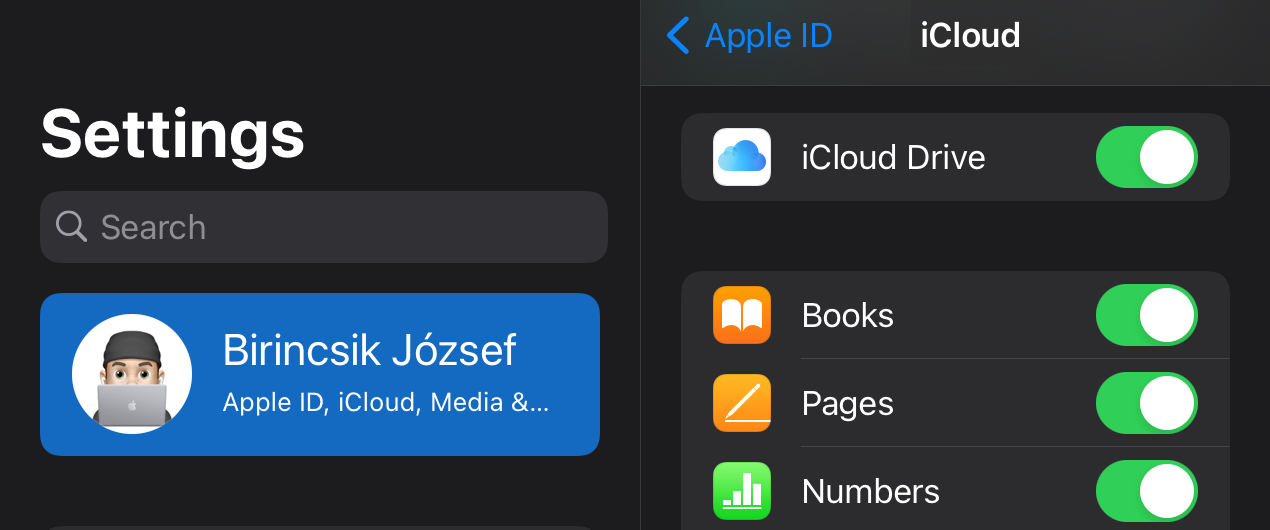Screen dimensions: 1270x530
Task: Click the green Numbers app icon
Action: 741,490
